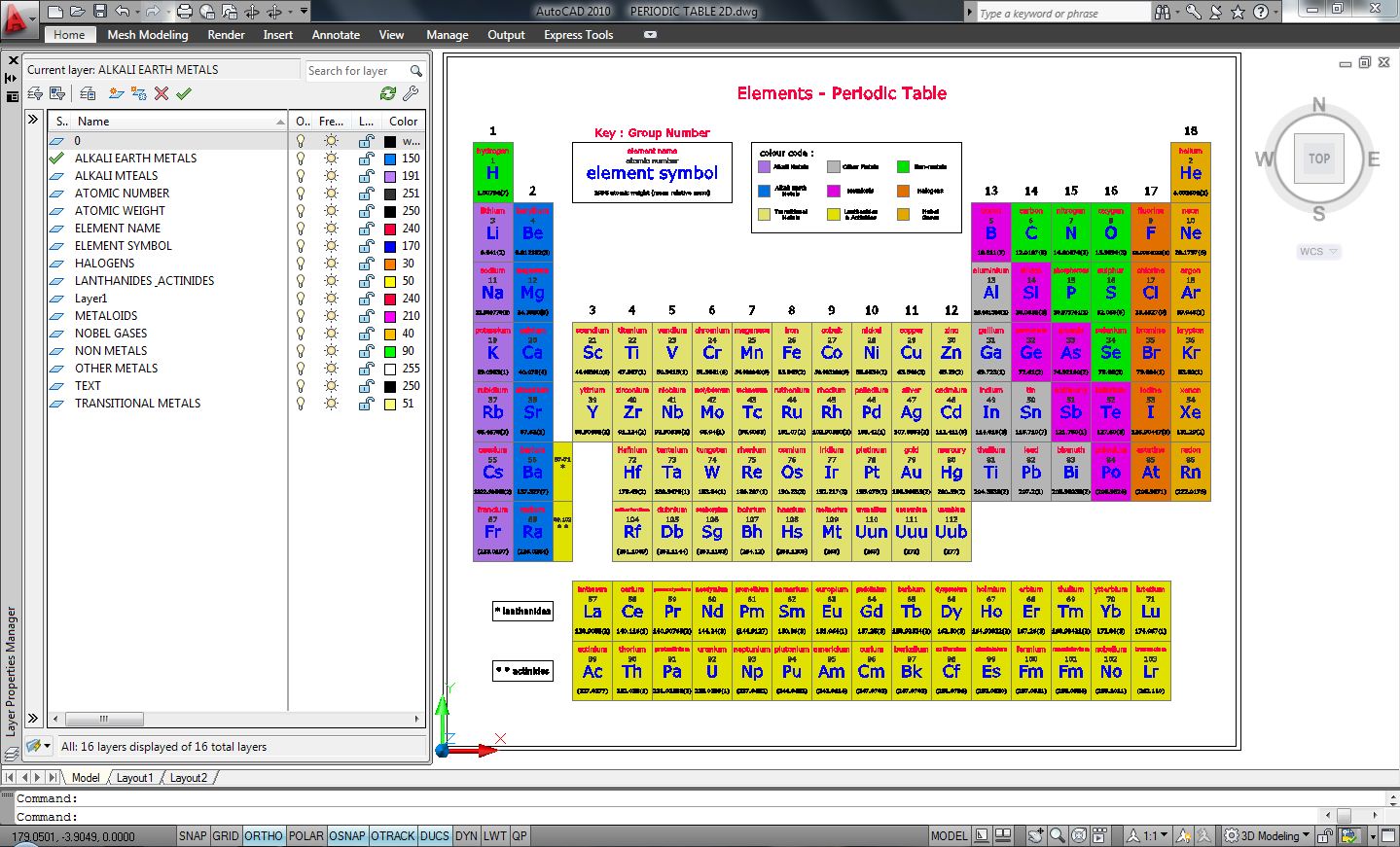Toggle GRID display in status bar
The image size is (1400, 847).
226,835
